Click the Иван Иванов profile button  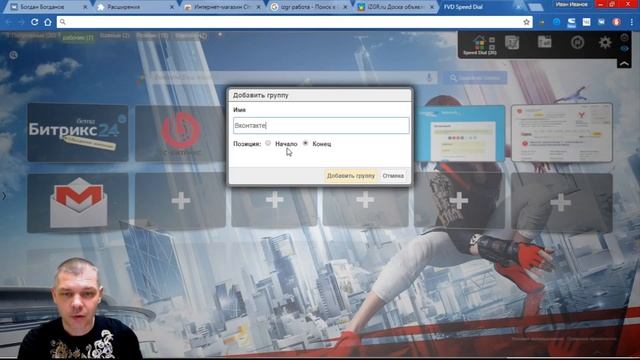tap(571, 4)
